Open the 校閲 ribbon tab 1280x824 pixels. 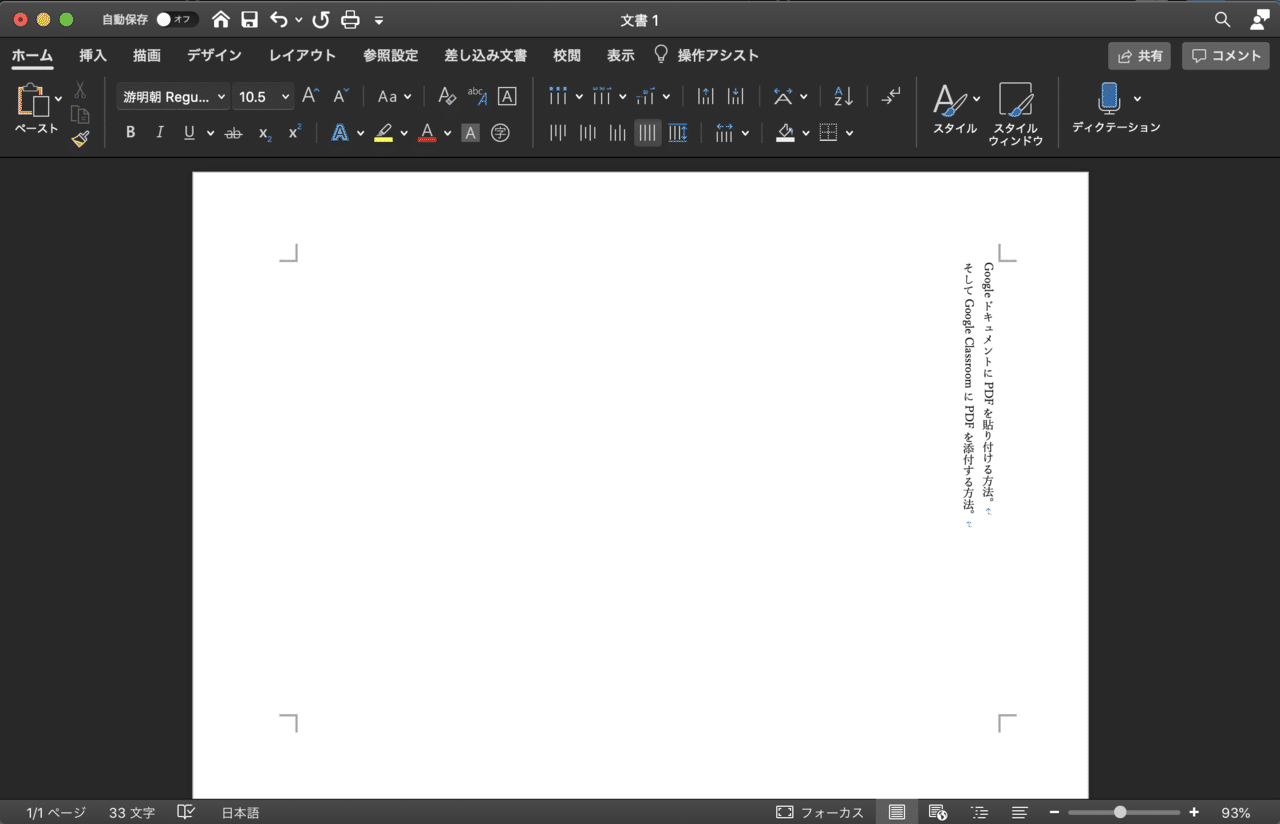point(566,55)
